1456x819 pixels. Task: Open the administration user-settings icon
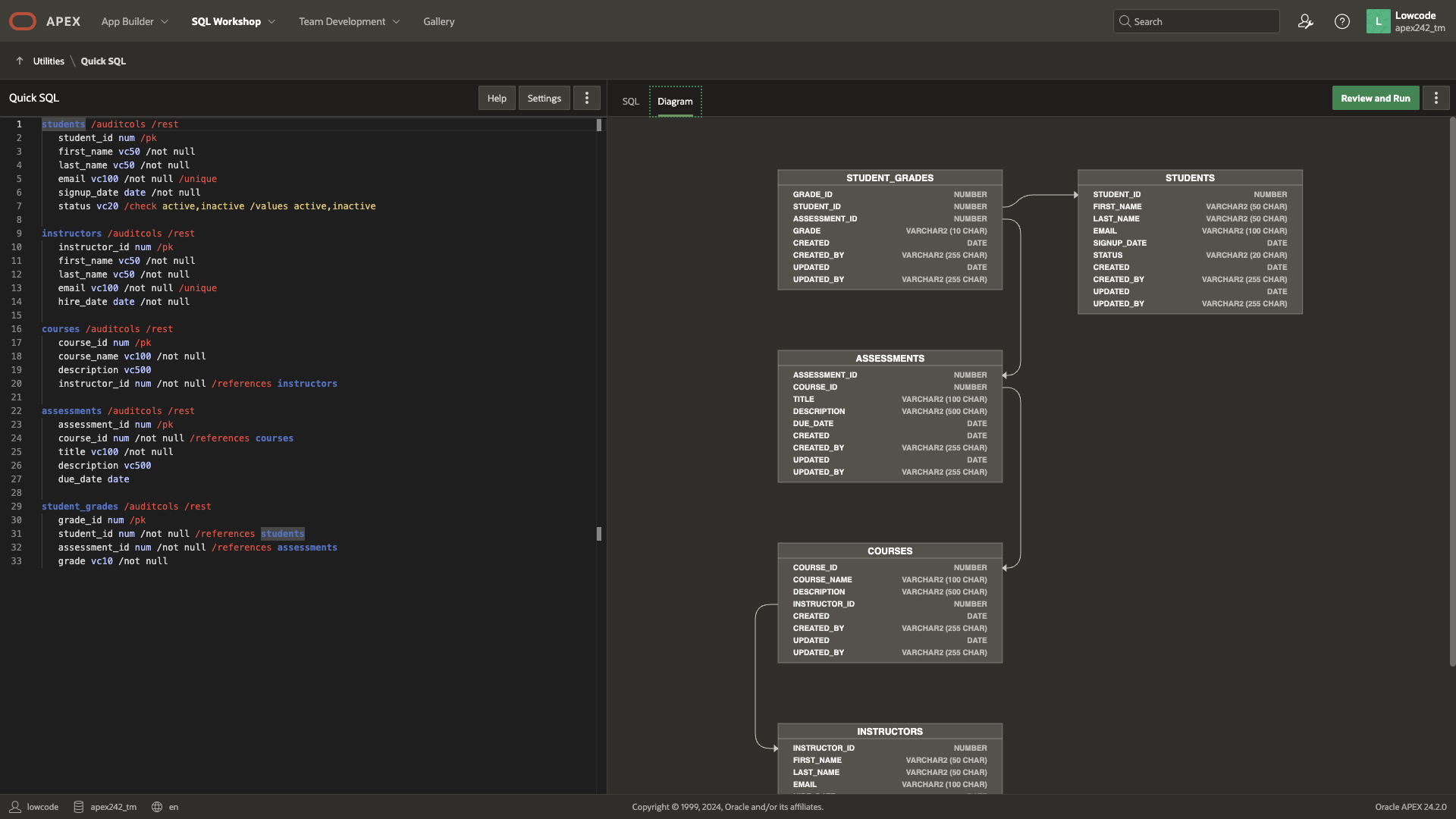(1305, 21)
